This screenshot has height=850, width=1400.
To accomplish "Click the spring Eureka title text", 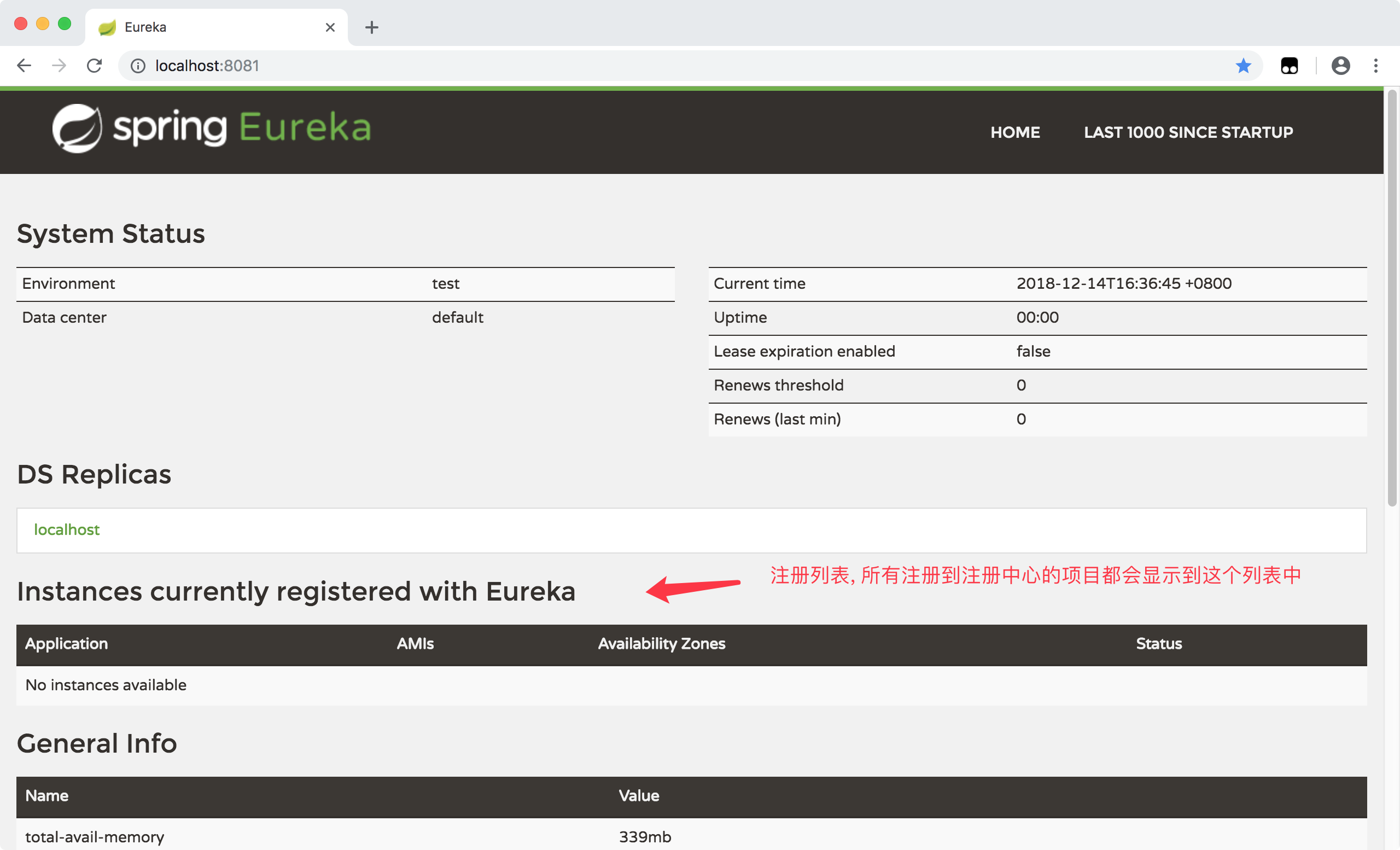I will [242, 127].
